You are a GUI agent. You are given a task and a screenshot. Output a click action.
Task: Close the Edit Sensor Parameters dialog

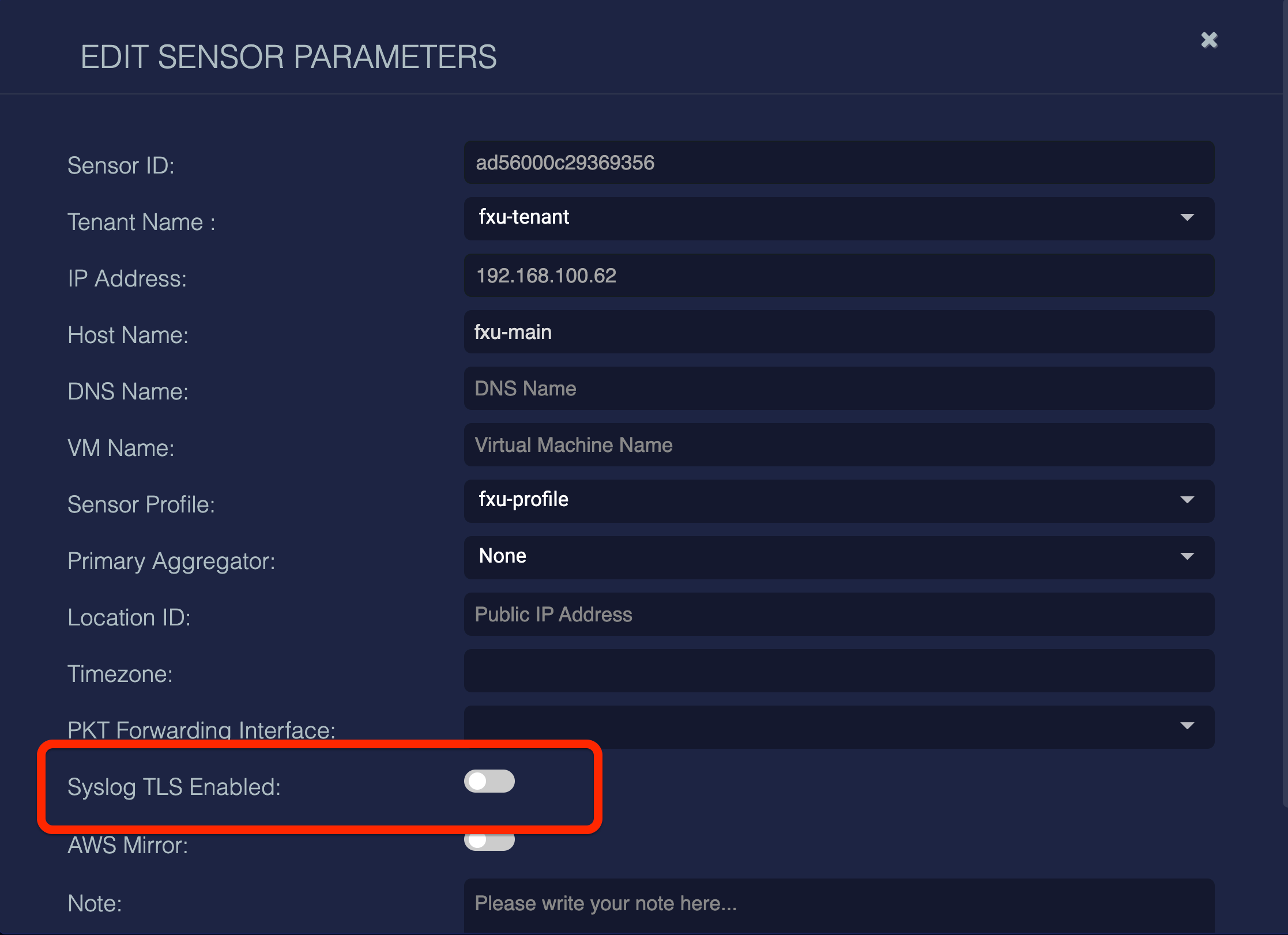[x=1209, y=40]
